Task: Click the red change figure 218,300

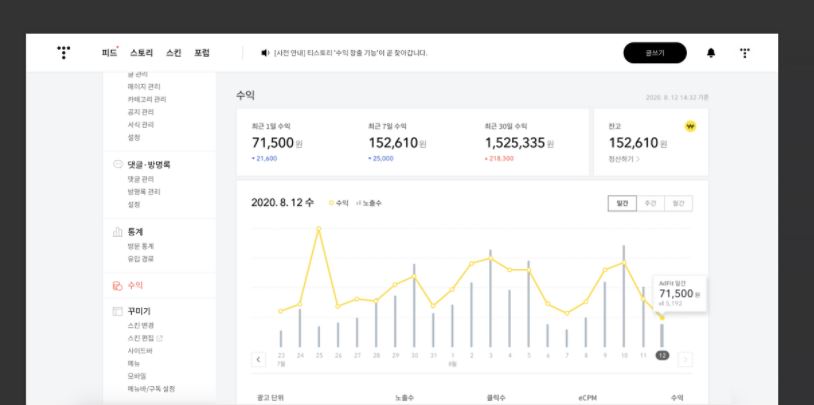Action: (499, 158)
